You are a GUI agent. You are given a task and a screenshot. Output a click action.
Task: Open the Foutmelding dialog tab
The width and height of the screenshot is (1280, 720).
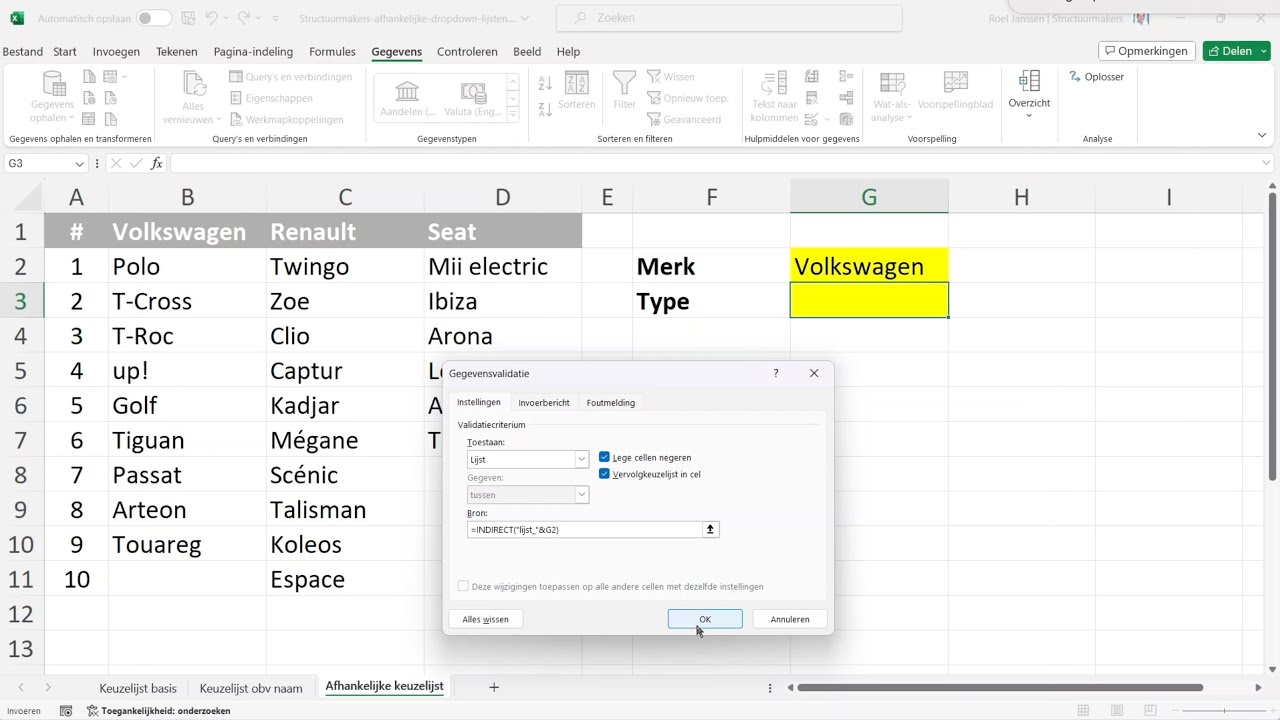610,402
